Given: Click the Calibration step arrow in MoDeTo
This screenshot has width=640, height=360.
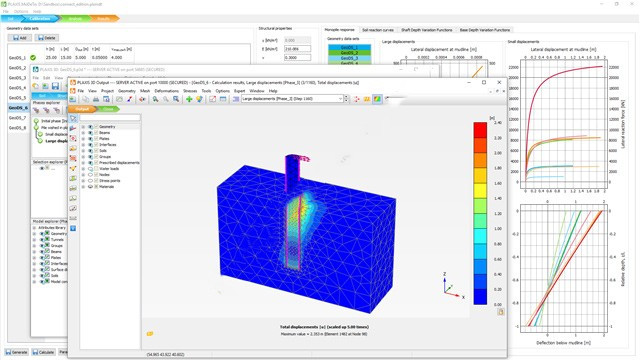Looking at the screenshot, I should point(40,18).
